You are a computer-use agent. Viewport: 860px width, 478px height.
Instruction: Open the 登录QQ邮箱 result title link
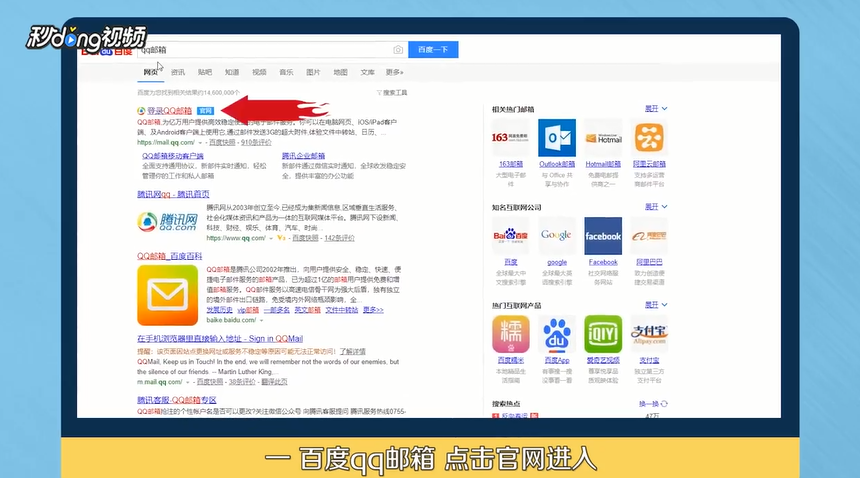click(169, 111)
